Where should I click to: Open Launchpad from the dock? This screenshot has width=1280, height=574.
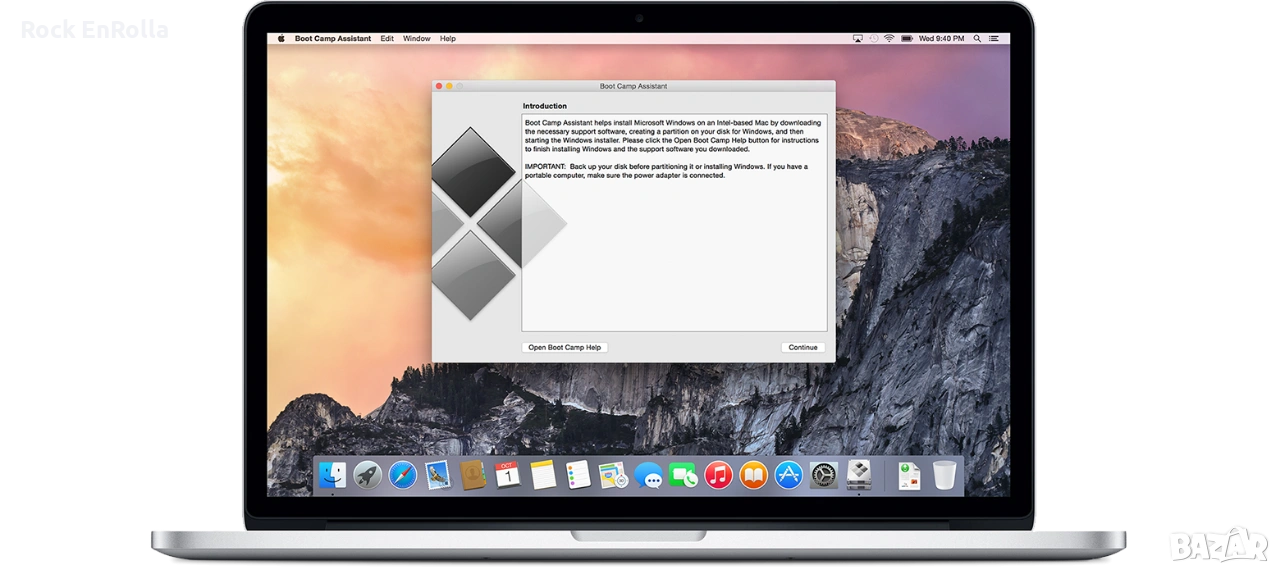(x=367, y=475)
